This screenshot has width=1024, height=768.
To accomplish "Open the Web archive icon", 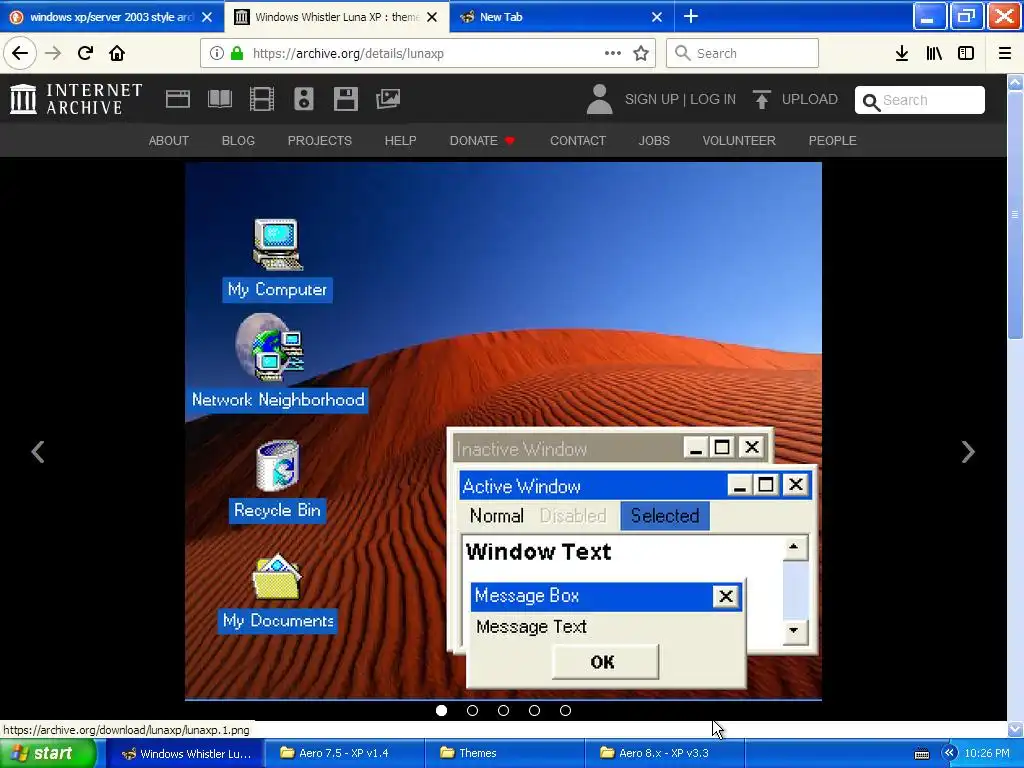I will pyautogui.click(x=178, y=99).
